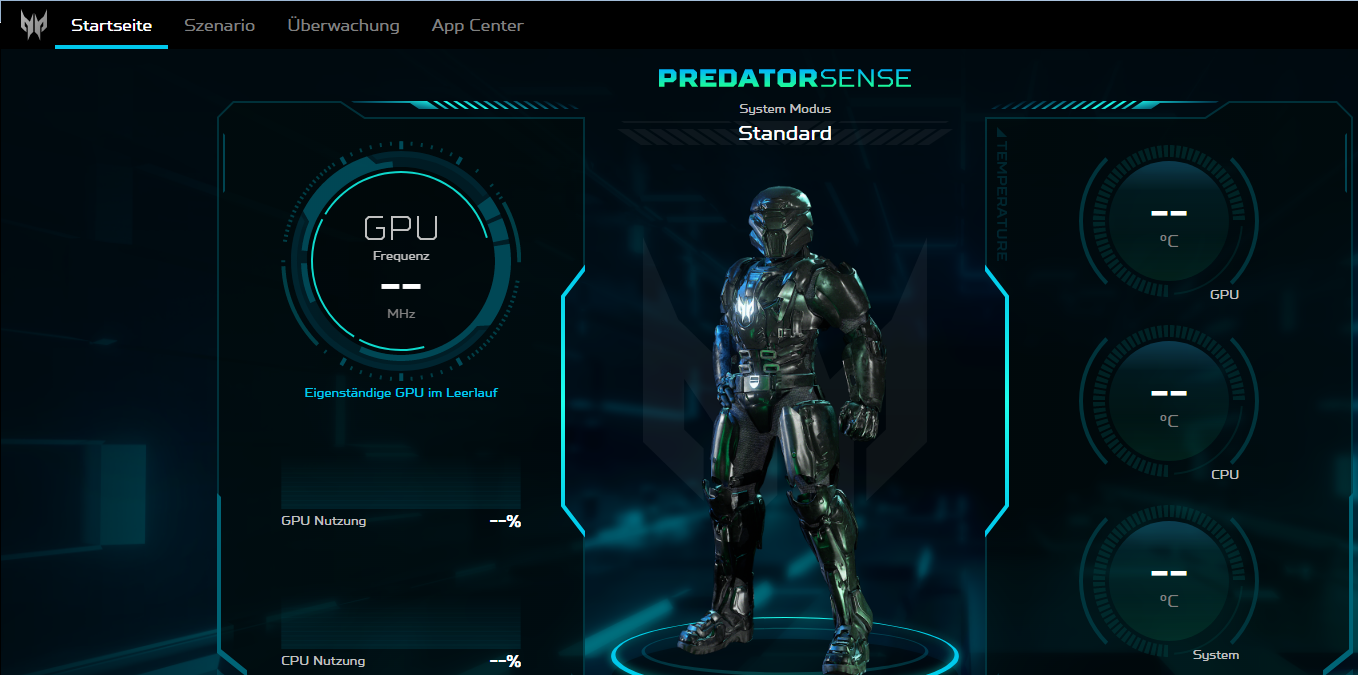The image size is (1358, 675).
Task: Click the CPU Nutzung usage graph
Action: click(x=400, y=625)
